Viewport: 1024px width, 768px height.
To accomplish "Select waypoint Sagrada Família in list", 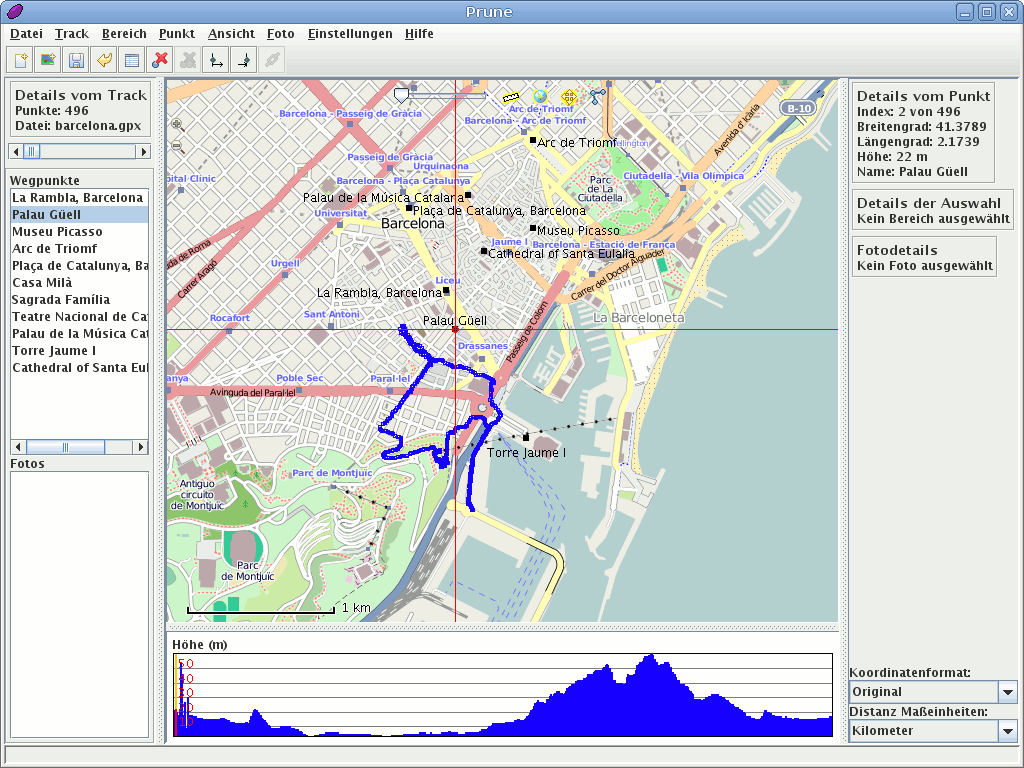I will (x=80, y=300).
